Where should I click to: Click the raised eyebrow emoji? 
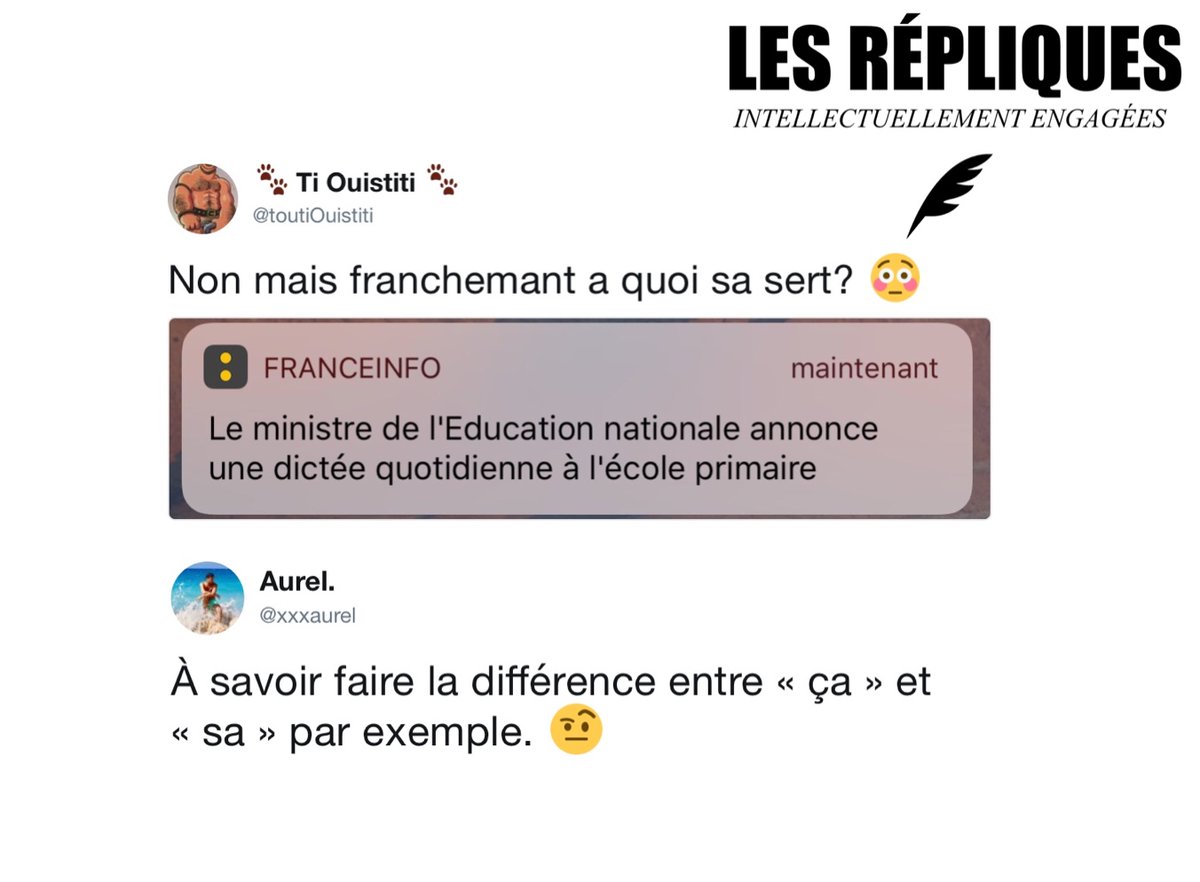tap(577, 732)
